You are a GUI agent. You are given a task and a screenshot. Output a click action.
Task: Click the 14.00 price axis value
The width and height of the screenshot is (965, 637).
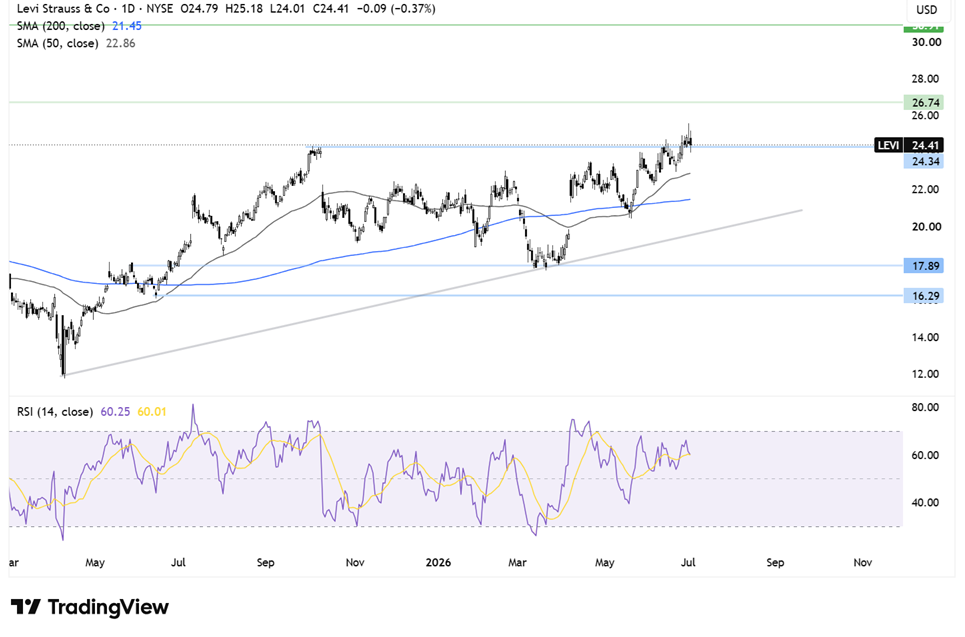coord(926,337)
